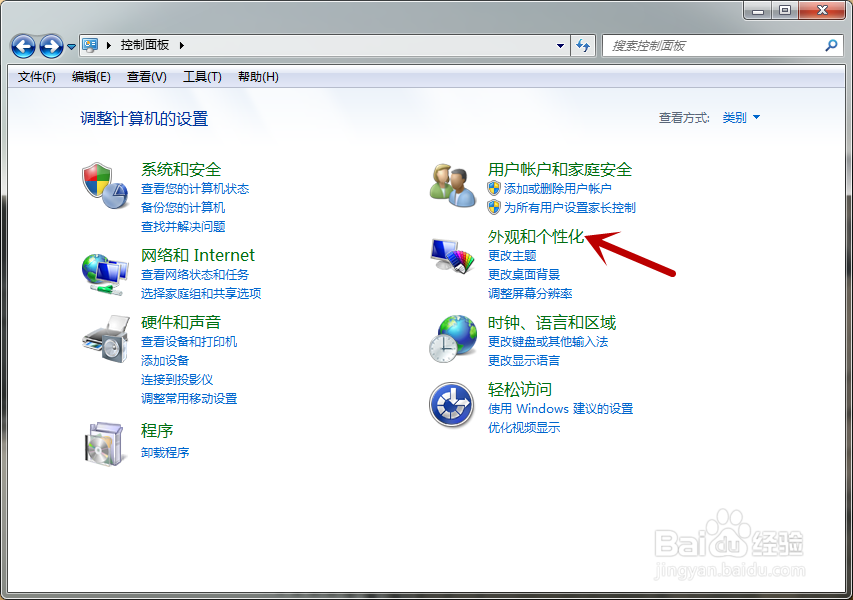853x600 pixels.
Task: Open the 硬件和声音 category heading
Action: pyautogui.click(x=181, y=323)
